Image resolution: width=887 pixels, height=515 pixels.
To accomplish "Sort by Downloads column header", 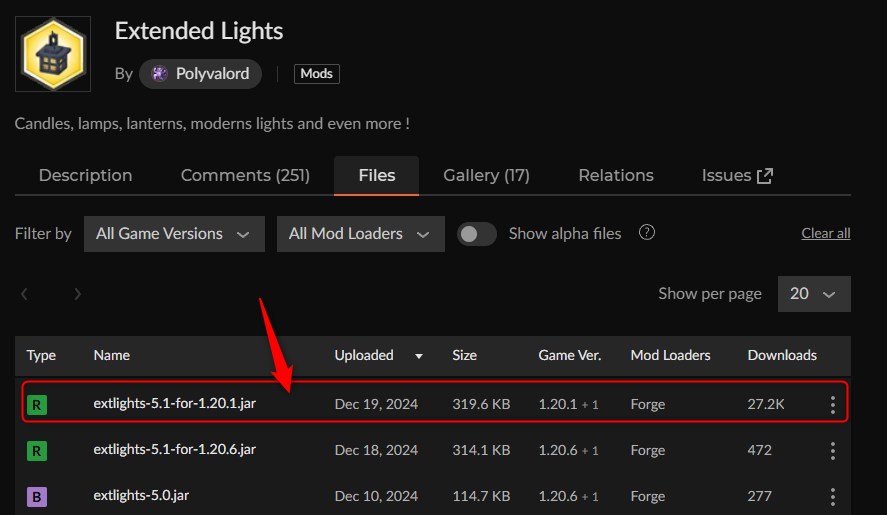I will [x=782, y=355].
